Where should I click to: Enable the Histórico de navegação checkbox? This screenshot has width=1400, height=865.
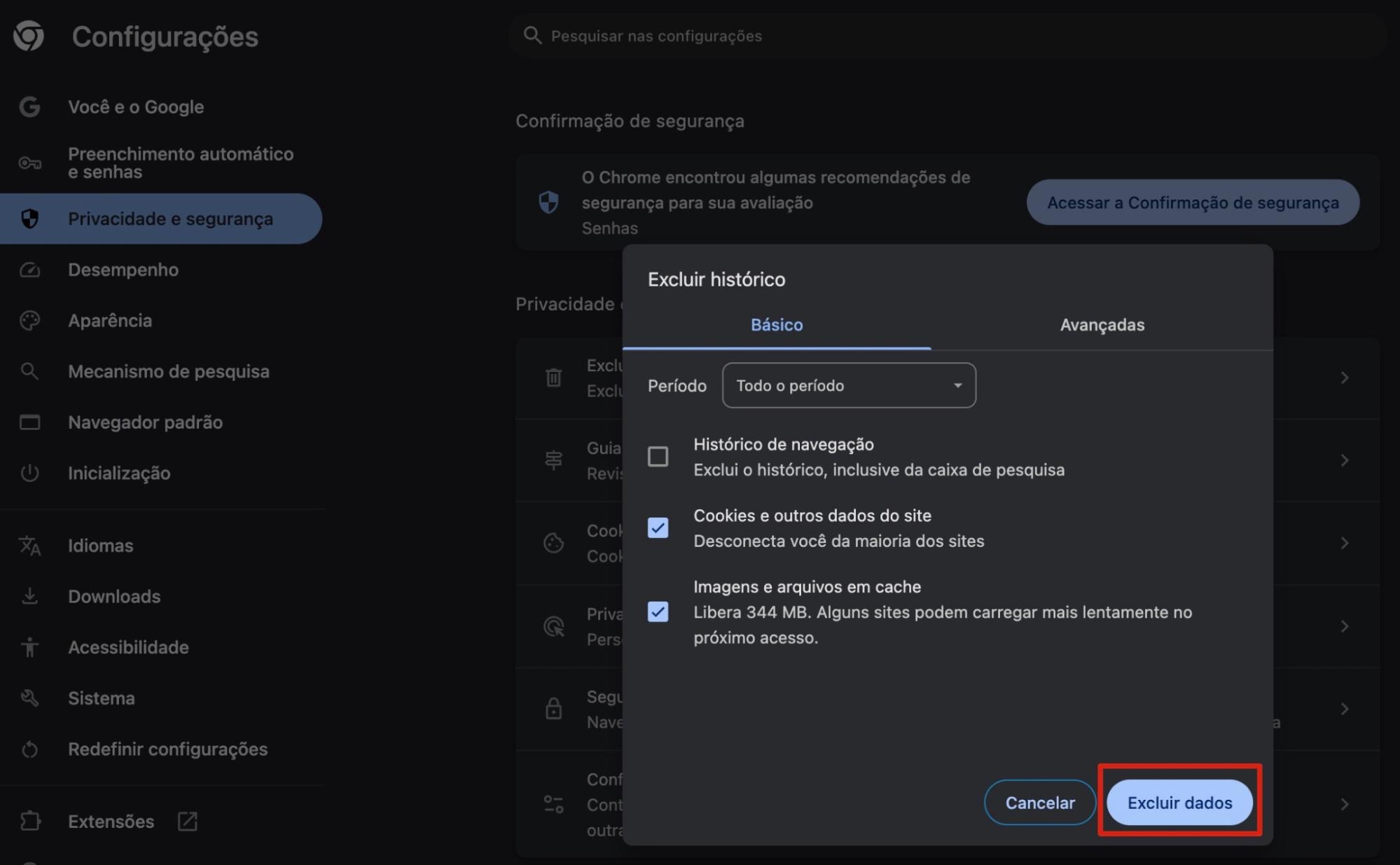tap(658, 457)
